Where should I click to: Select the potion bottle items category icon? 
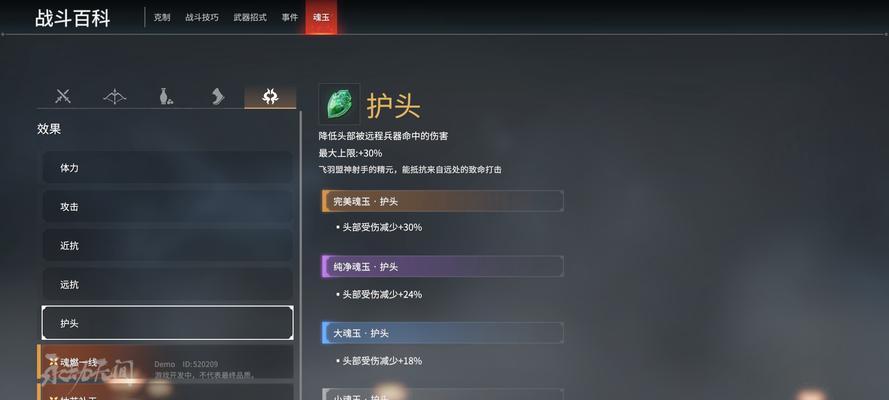[166, 97]
